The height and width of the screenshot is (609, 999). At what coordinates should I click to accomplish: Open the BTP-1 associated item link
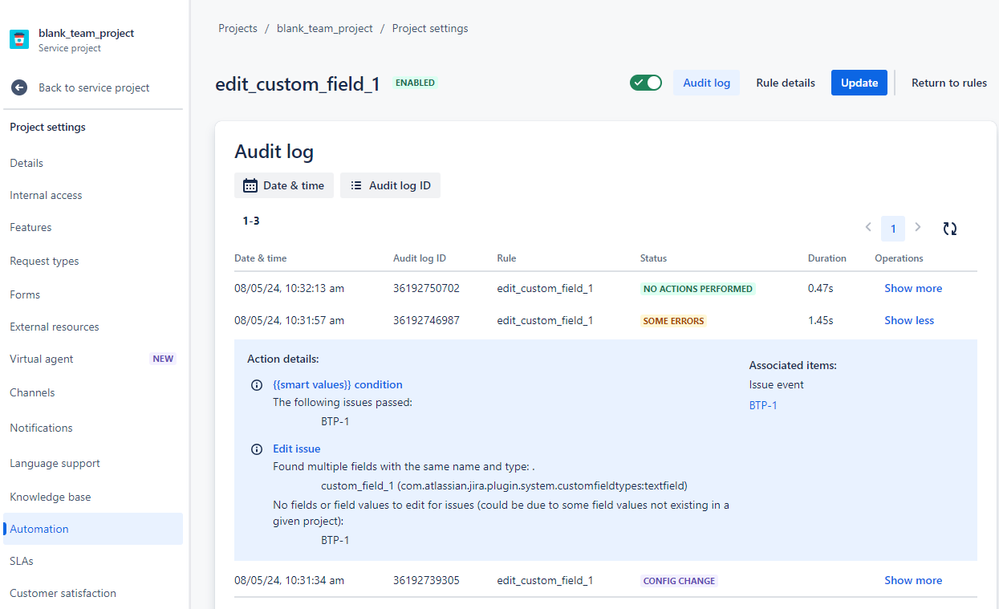pos(763,405)
